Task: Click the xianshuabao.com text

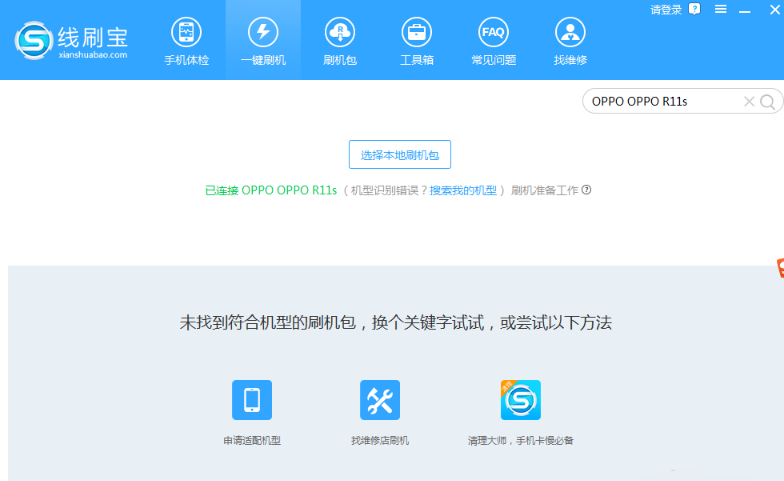Action: pyautogui.click(x=92, y=55)
